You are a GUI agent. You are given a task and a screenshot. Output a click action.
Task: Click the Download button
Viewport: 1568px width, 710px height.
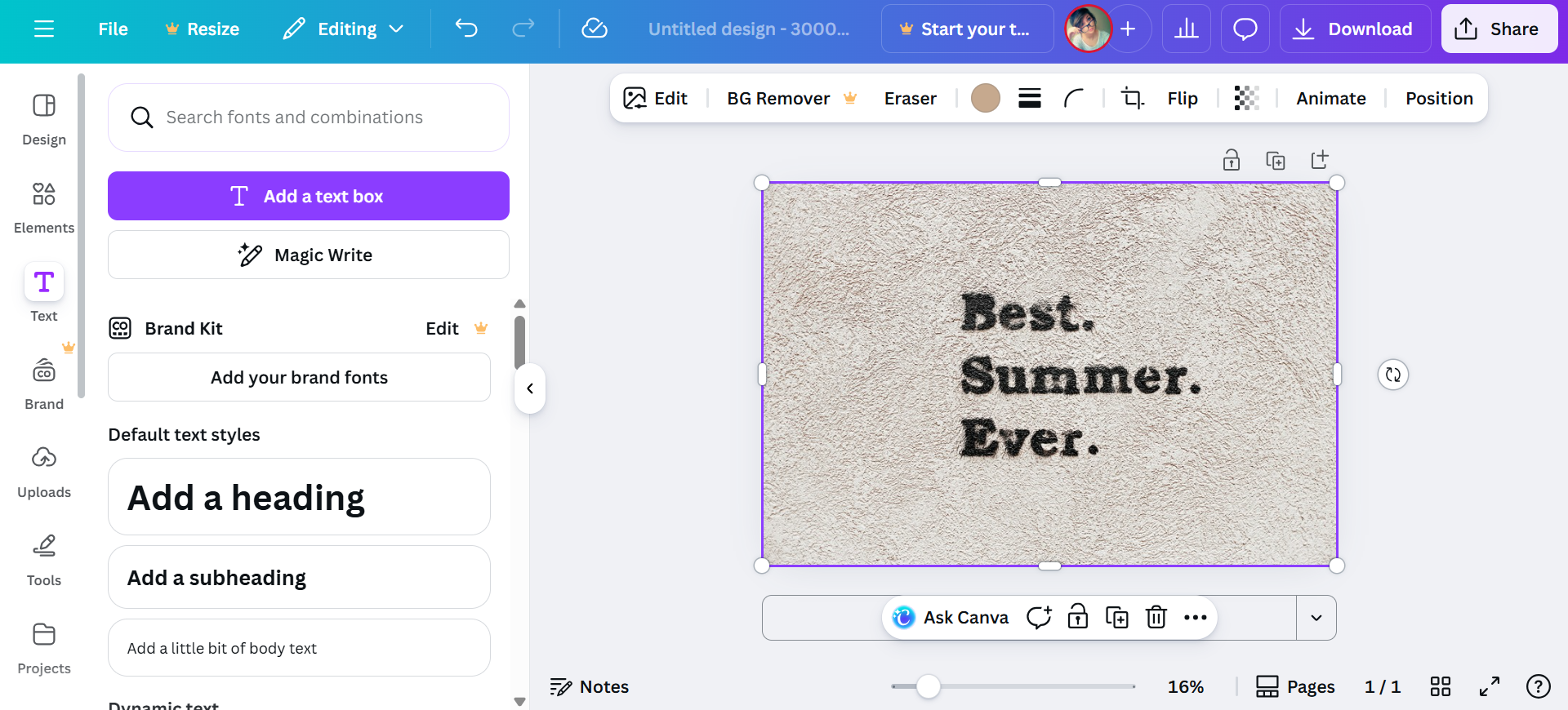click(1355, 29)
